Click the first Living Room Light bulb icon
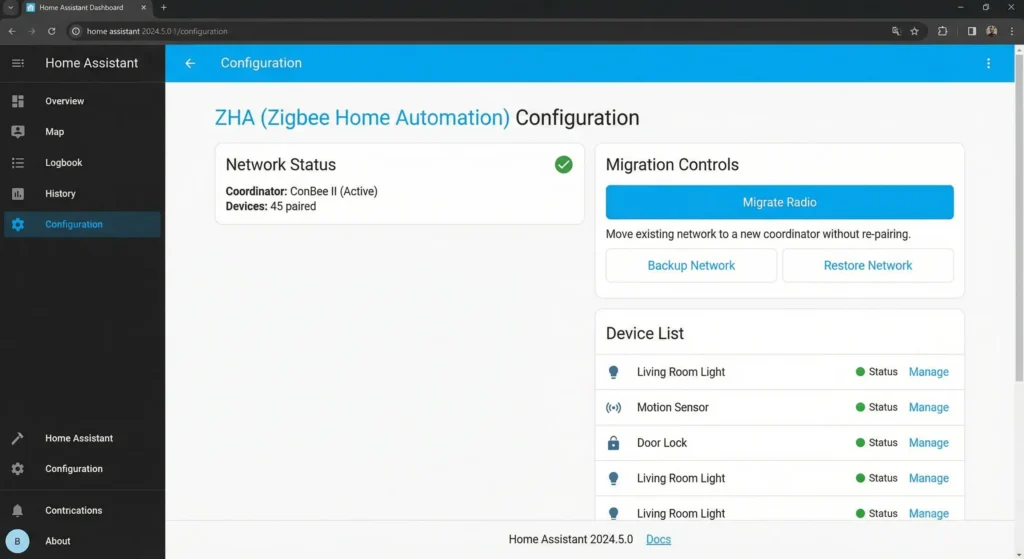 coord(613,372)
